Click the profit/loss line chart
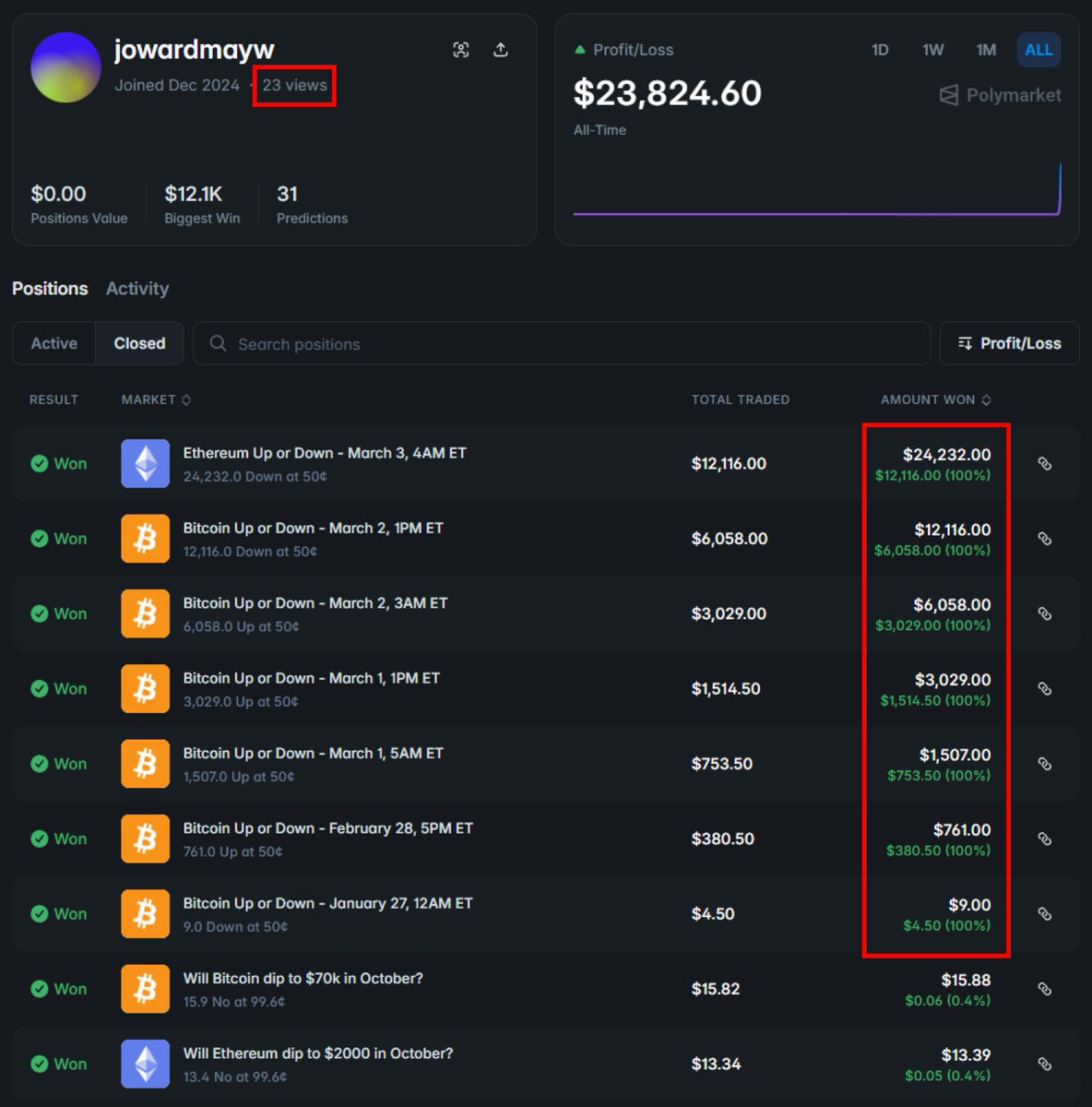The image size is (1092, 1107). click(x=817, y=190)
